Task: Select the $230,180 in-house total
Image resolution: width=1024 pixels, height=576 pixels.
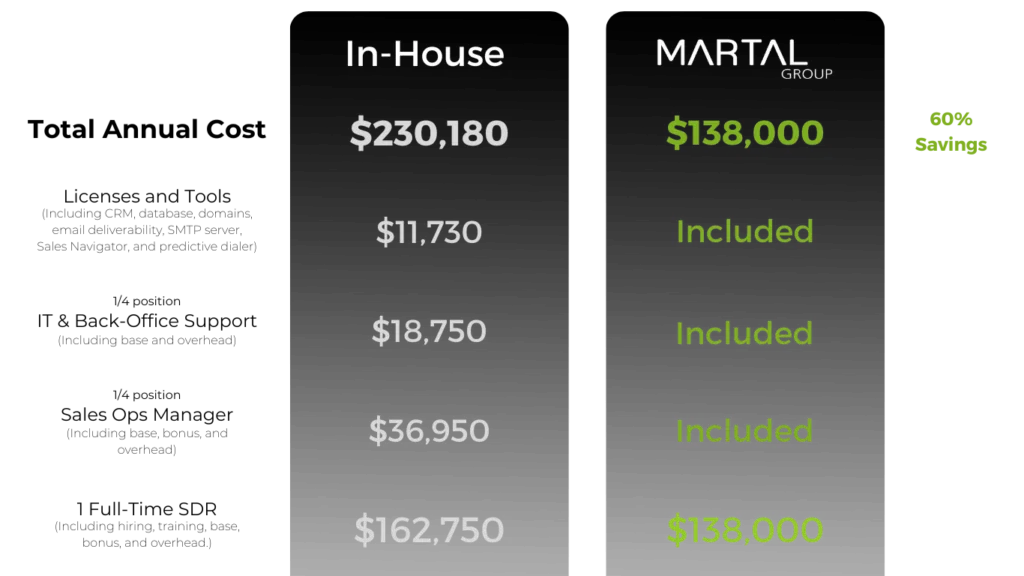Action: click(429, 133)
